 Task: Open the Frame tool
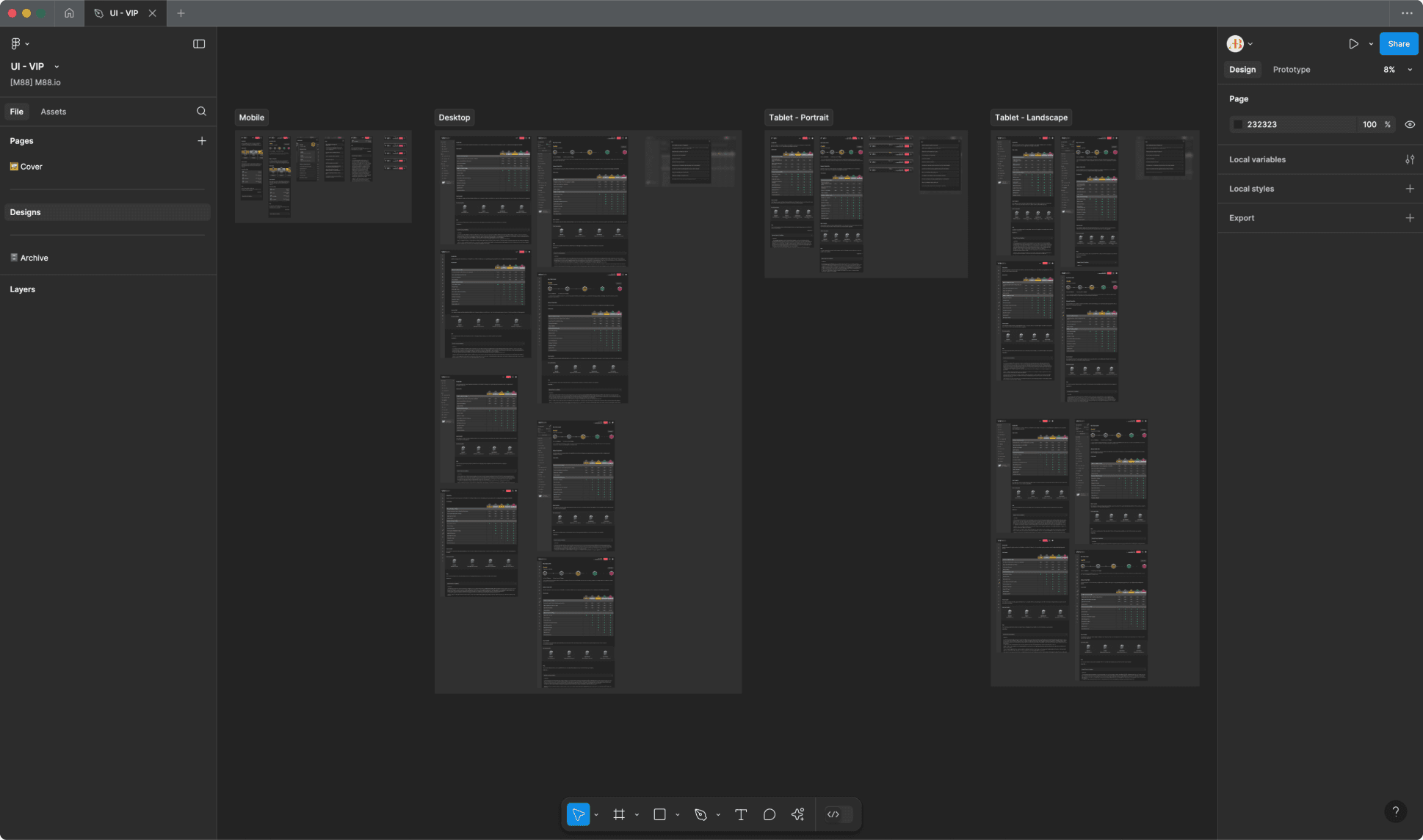pyautogui.click(x=619, y=814)
